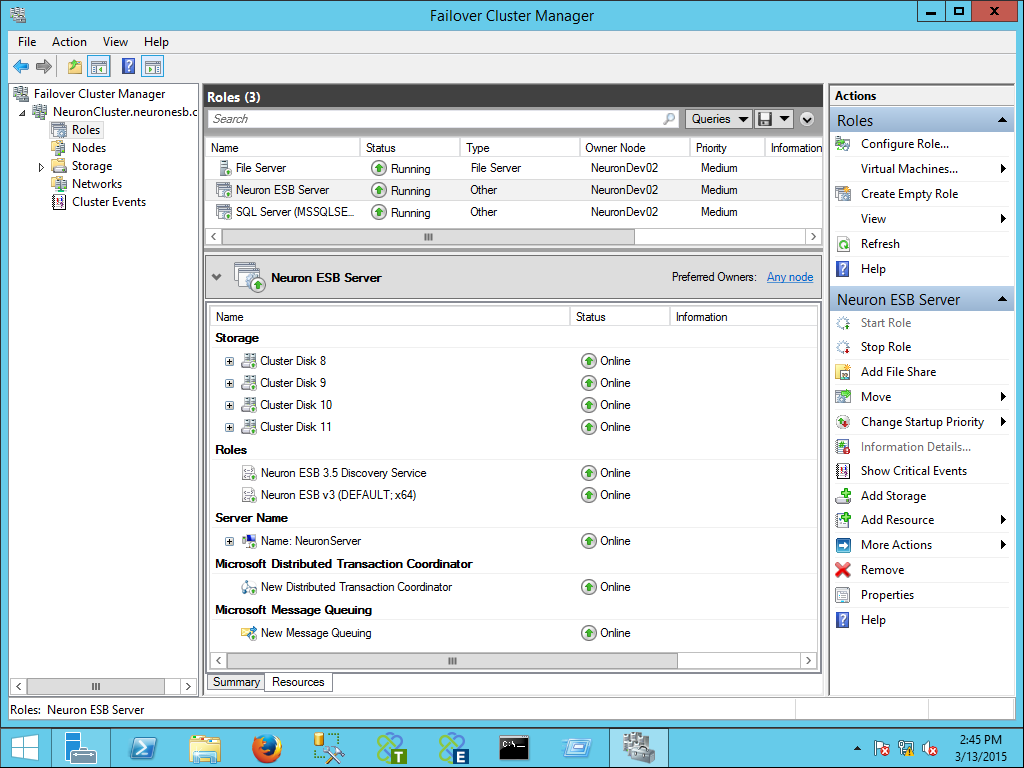Select the Nodes tree item

pos(89,148)
